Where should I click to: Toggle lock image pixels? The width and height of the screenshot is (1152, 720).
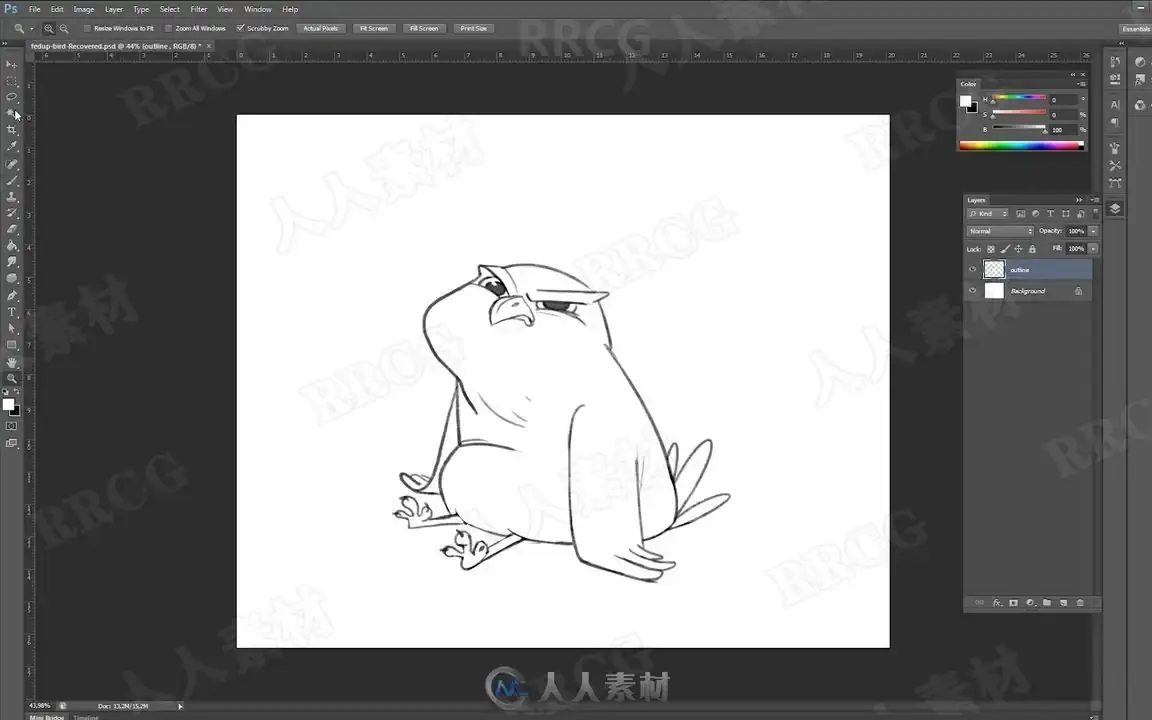(1005, 249)
